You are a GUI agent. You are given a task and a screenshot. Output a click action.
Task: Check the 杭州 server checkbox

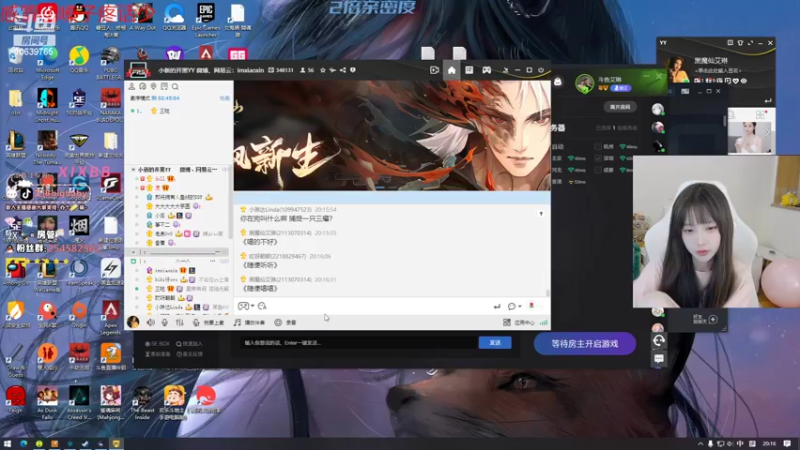(598, 146)
